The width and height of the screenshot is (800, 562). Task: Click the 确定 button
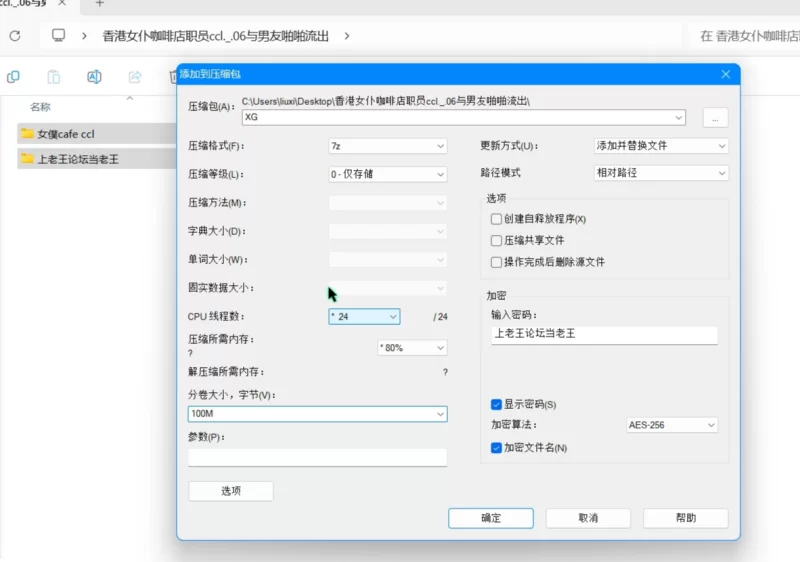pyautogui.click(x=491, y=518)
